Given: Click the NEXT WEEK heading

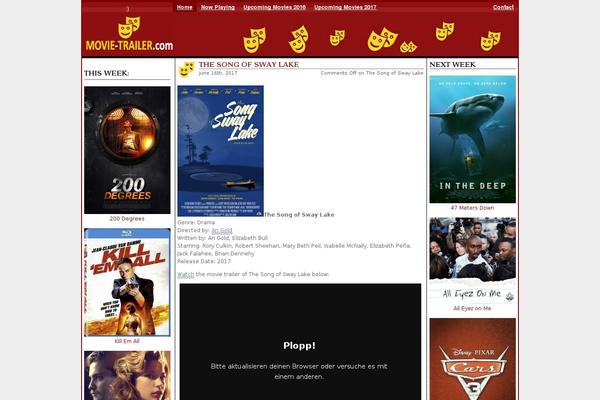Looking at the screenshot, I should 452,64.
